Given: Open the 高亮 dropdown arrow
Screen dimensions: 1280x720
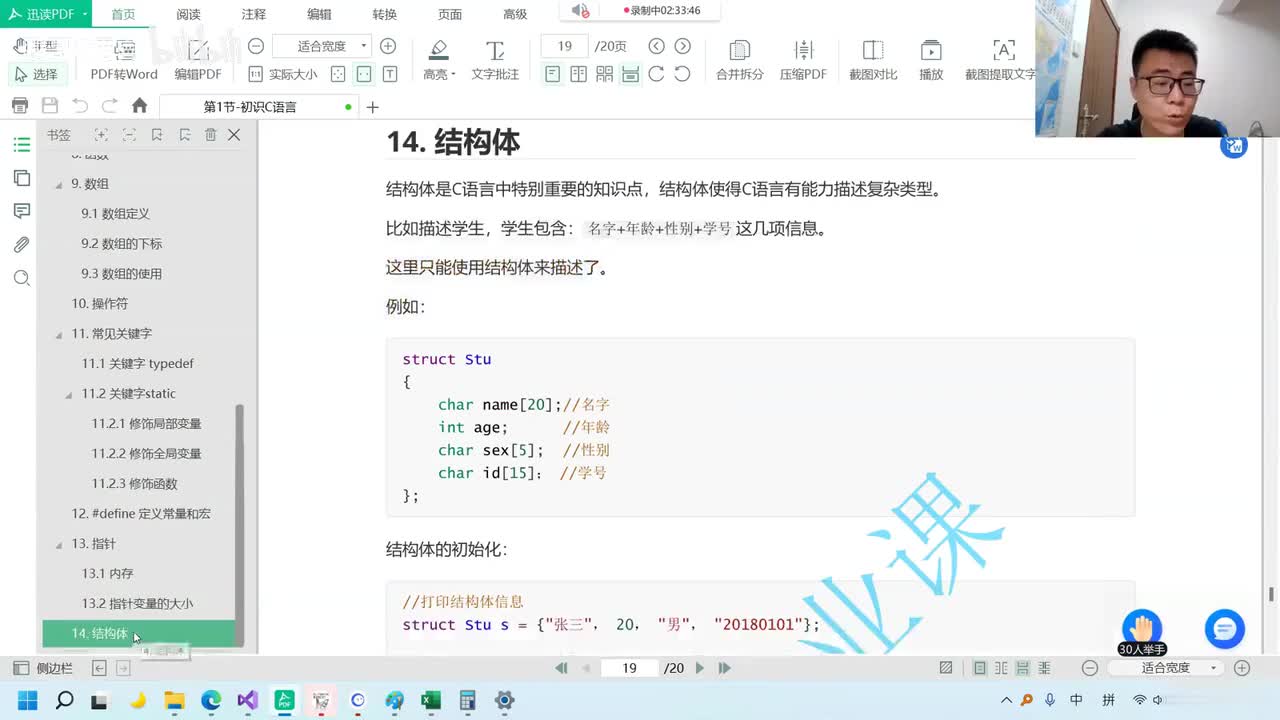Looking at the screenshot, I should [x=453, y=75].
